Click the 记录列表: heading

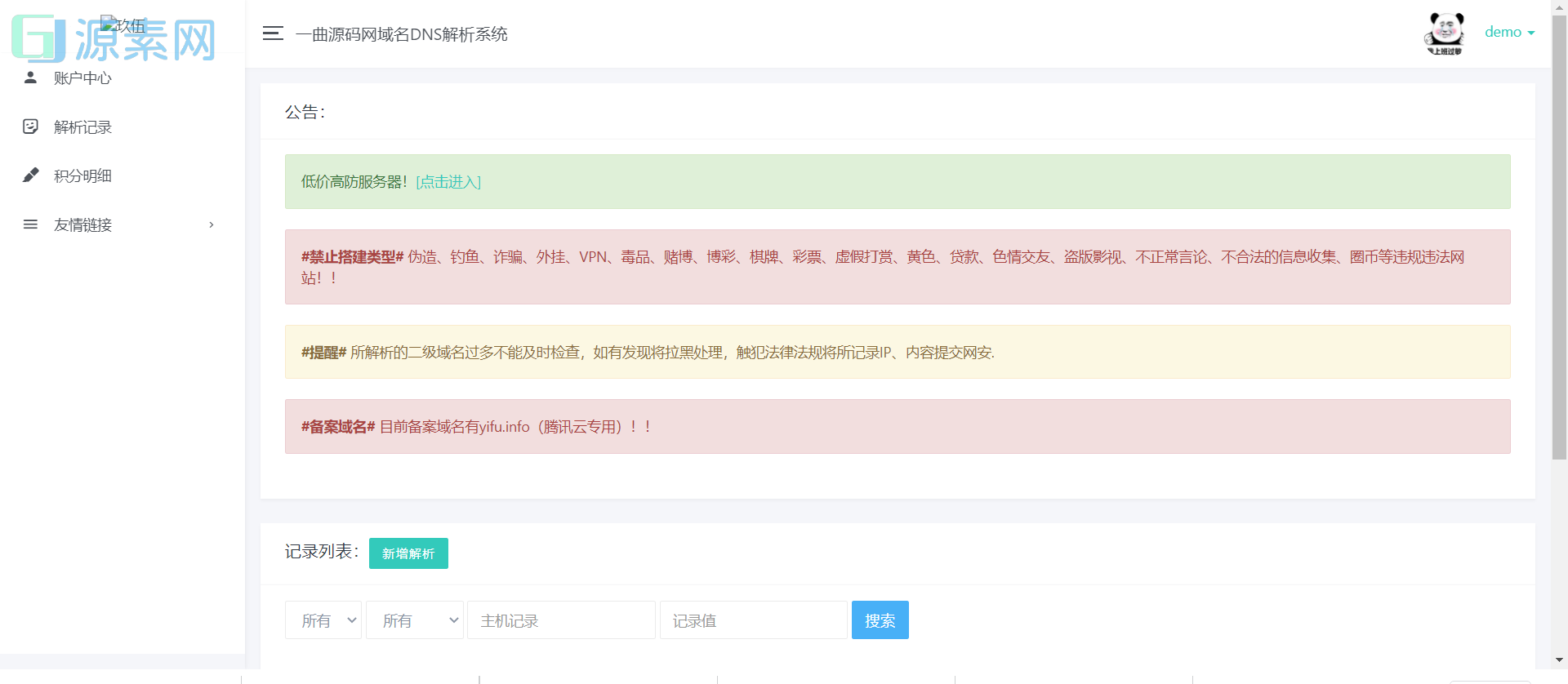[x=322, y=552]
